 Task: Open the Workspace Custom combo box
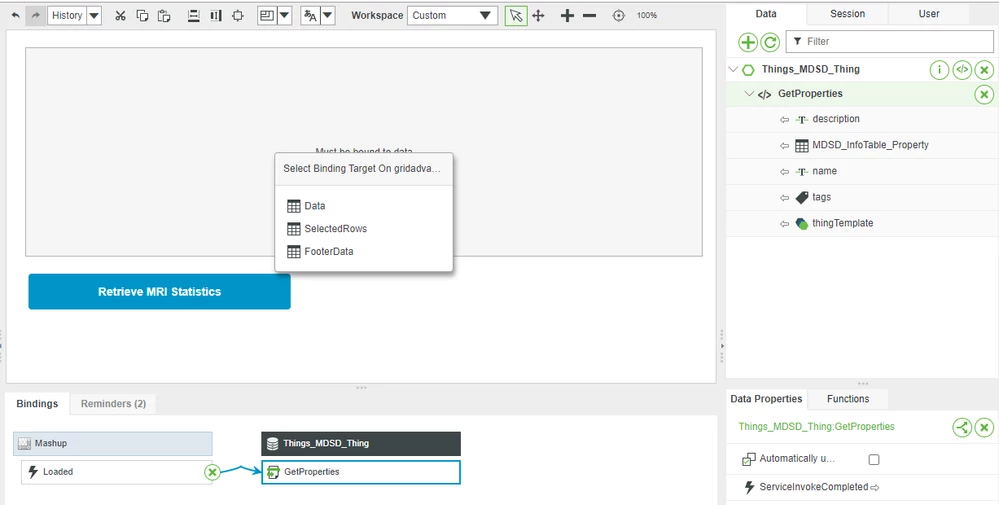(x=452, y=15)
